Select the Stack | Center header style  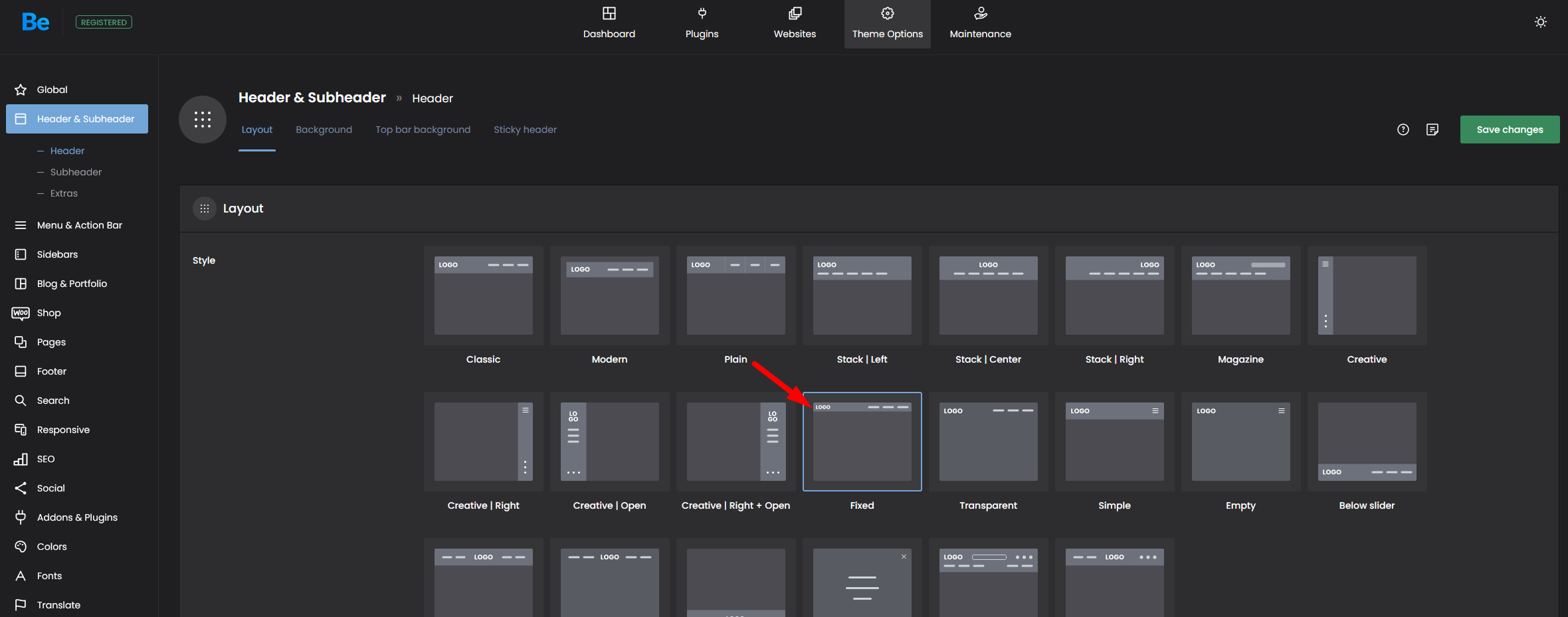(989, 296)
